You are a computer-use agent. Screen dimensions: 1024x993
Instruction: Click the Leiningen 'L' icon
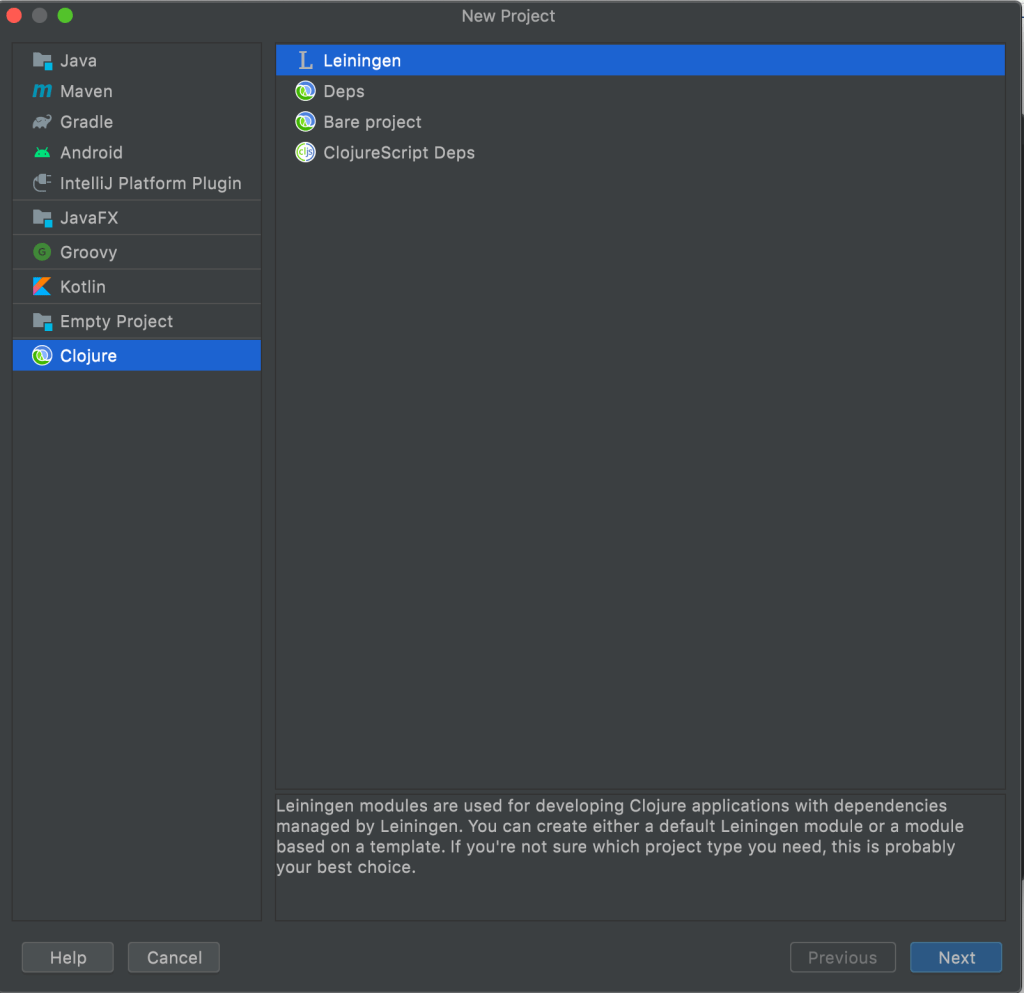305,61
